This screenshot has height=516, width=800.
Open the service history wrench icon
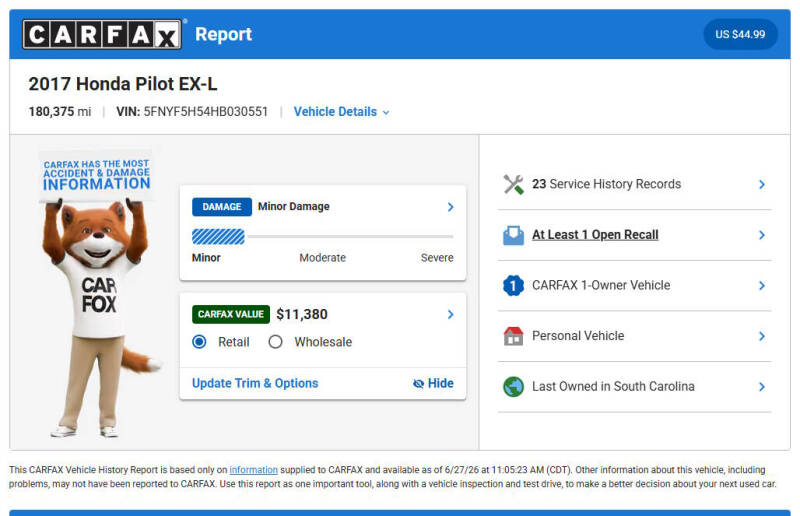point(513,184)
